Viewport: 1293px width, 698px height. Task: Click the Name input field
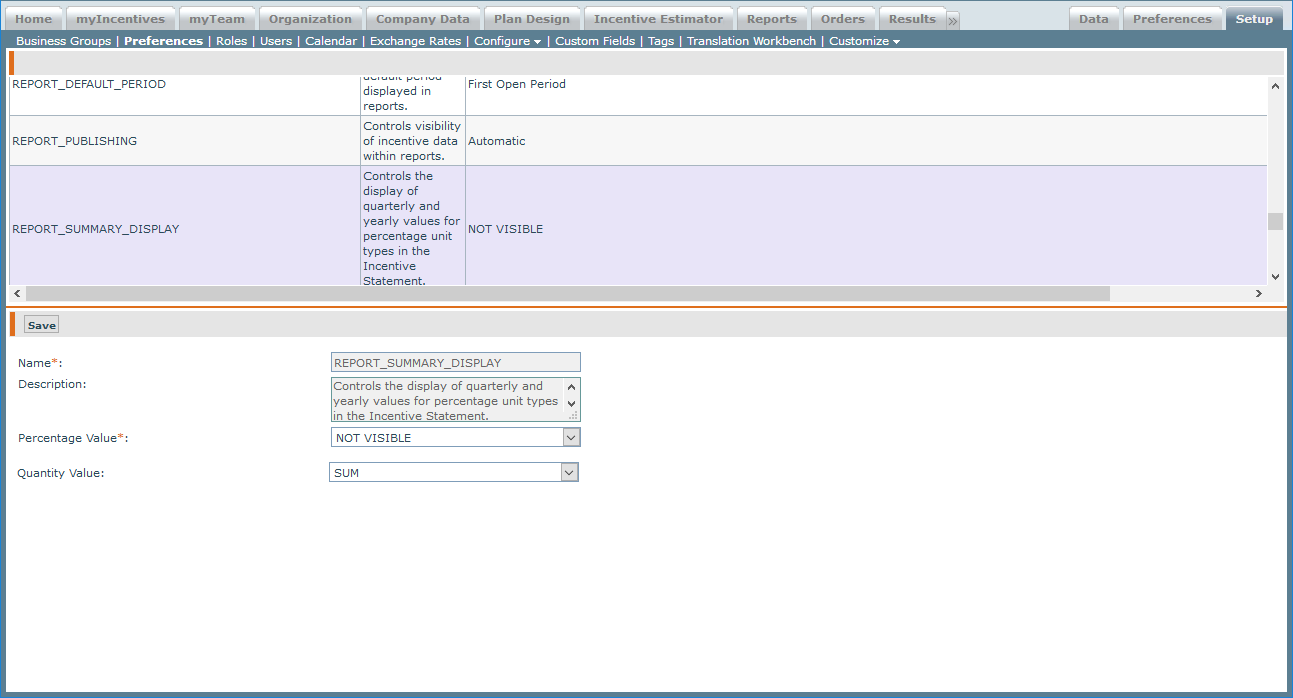point(455,363)
